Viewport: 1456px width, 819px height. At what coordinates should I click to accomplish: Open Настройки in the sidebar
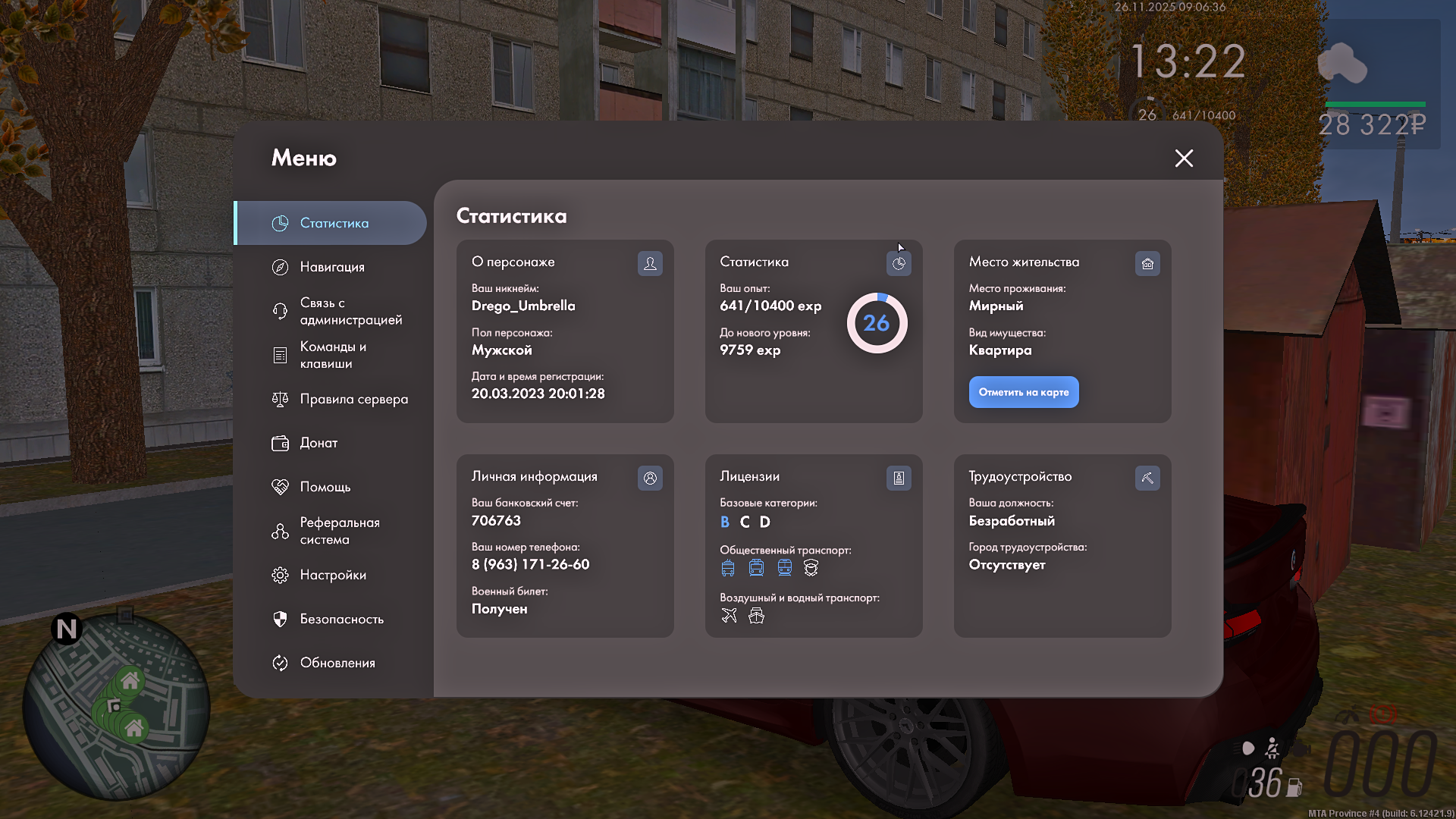pyautogui.click(x=332, y=575)
